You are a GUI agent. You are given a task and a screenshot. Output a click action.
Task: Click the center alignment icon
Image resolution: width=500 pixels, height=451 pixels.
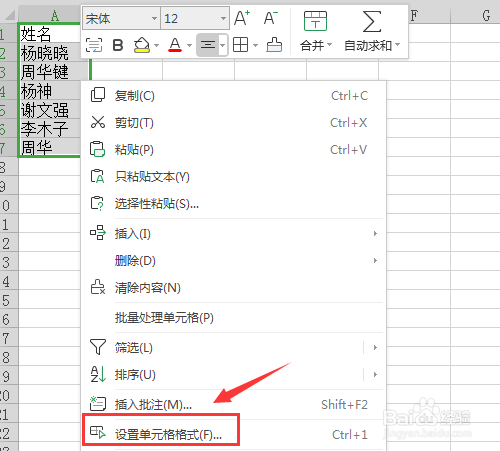tap(208, 45)
